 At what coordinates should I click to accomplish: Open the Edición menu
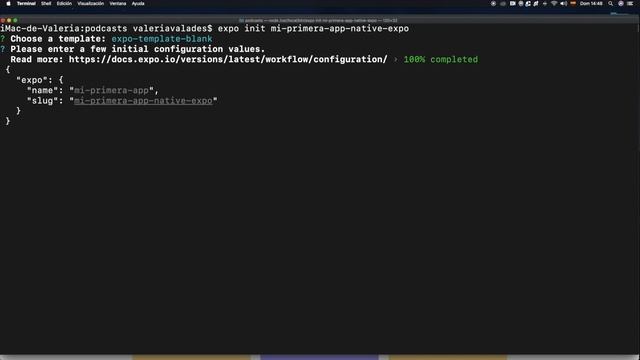click(64, 4)
